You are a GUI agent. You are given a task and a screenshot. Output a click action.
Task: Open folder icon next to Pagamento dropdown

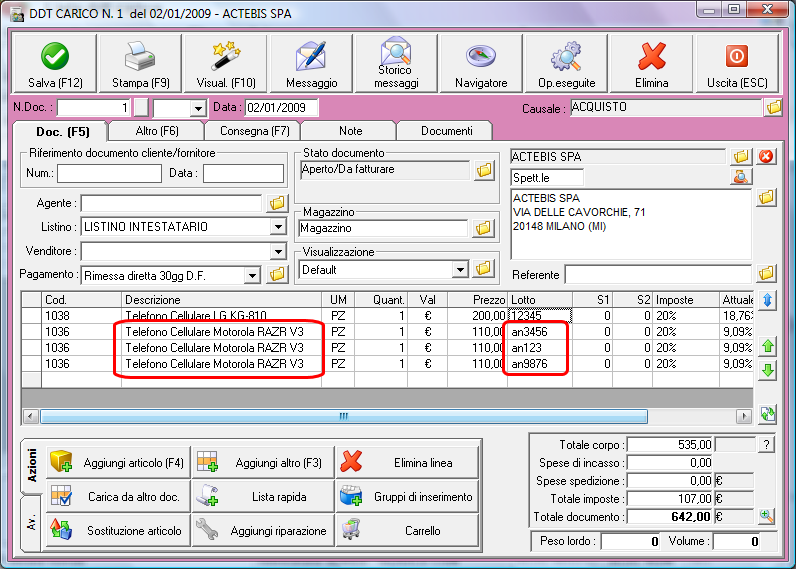pos(277,275)
